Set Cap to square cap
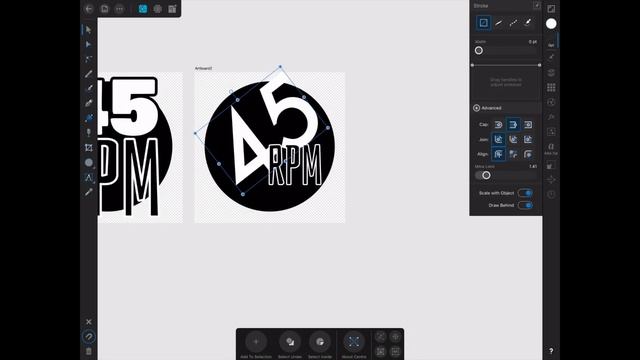Image resolution: width=640 pixels, height=360 pixels. pyautogui.click(x=528, y=124)
